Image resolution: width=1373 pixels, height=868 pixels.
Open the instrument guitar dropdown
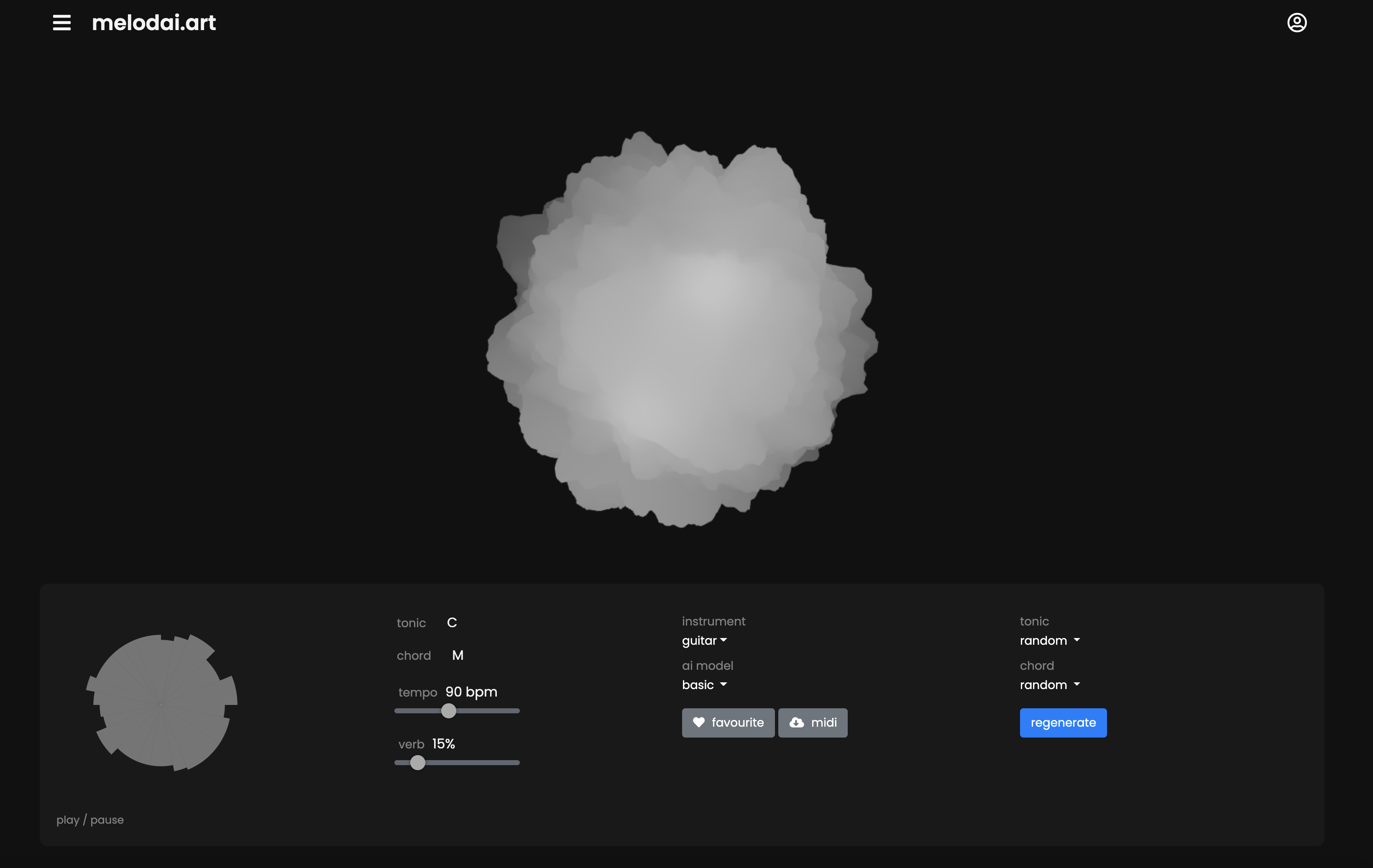coord(703,641)
